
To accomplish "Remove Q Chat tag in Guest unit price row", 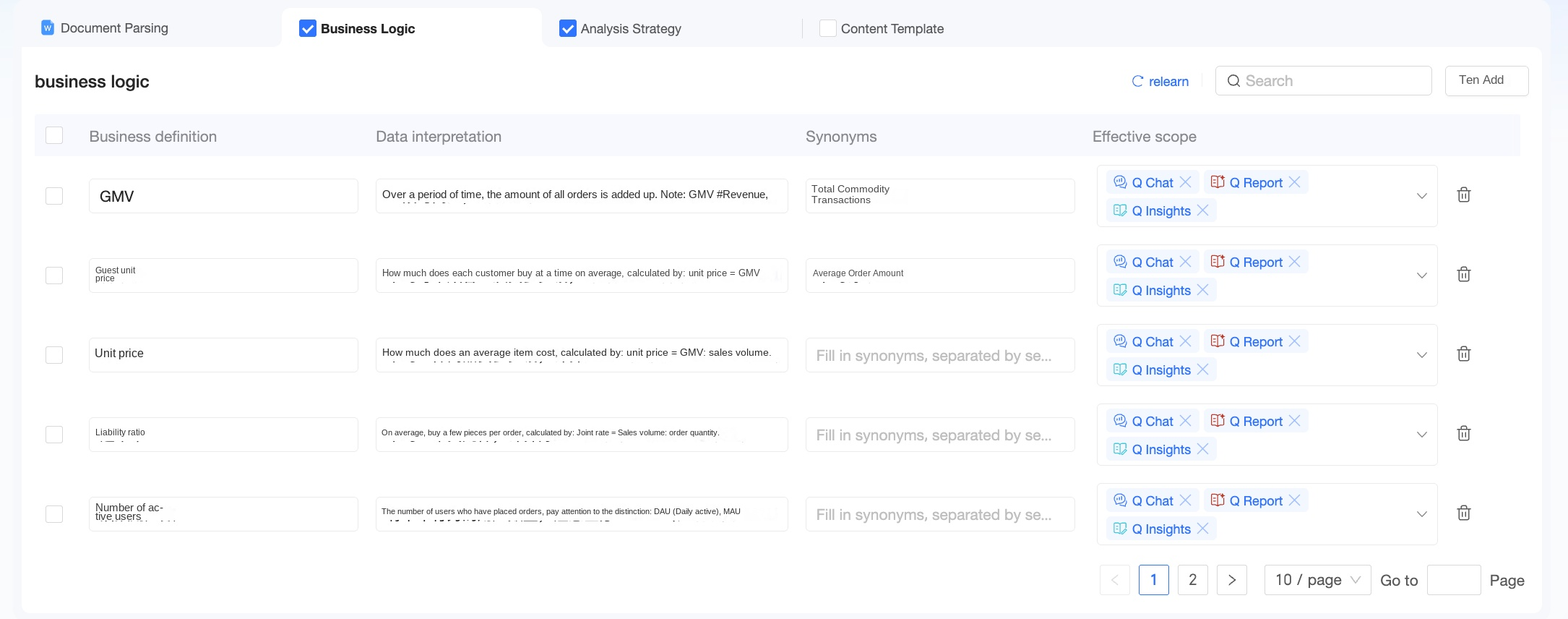I will 1186,262.
